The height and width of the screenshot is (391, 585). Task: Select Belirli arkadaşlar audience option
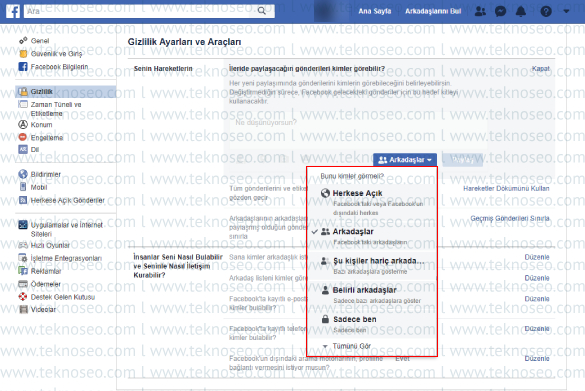click(x=372, y=295)
